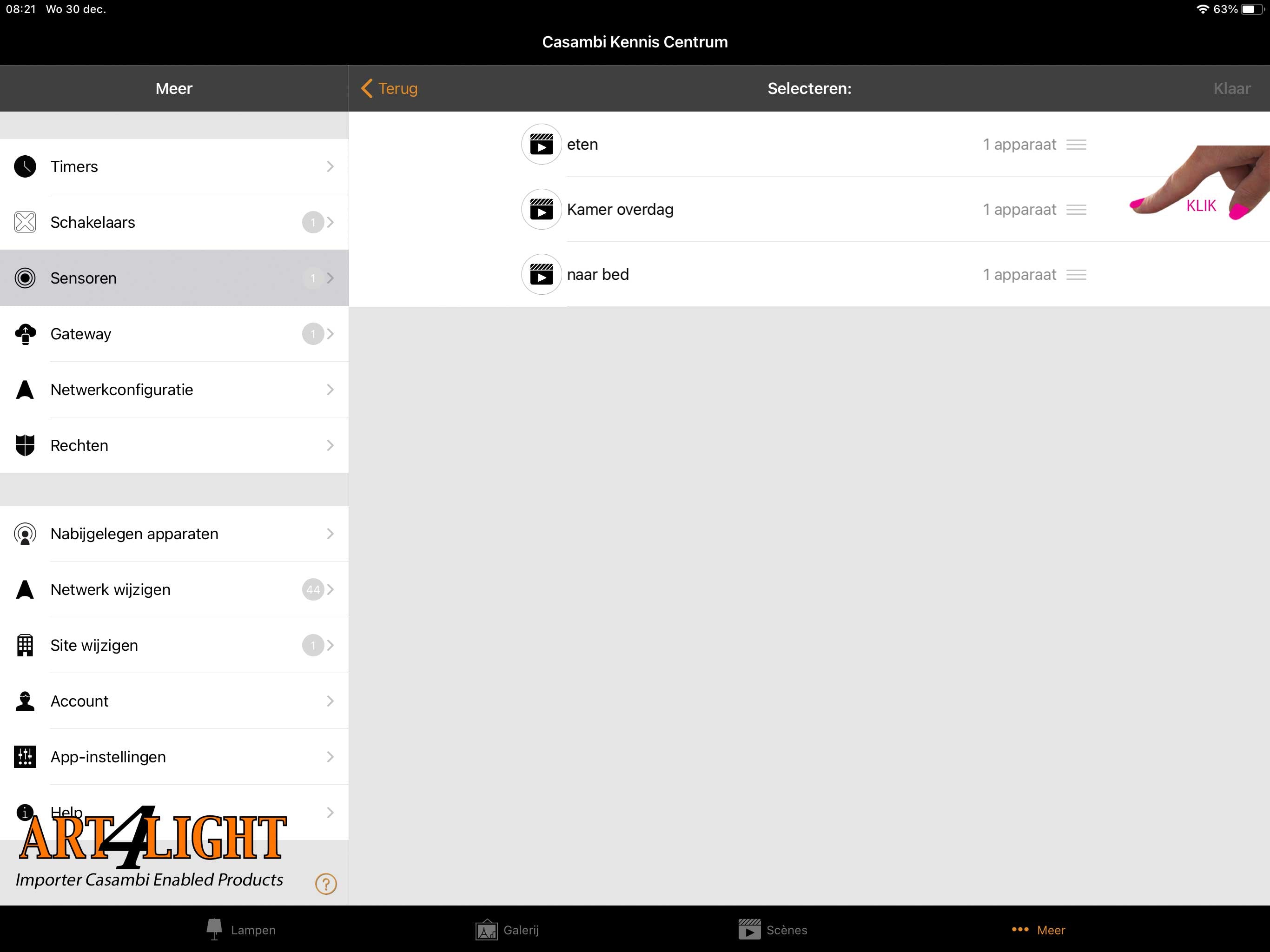Click Terug button to go back
Screen dimensions: 1270x952
390,88
